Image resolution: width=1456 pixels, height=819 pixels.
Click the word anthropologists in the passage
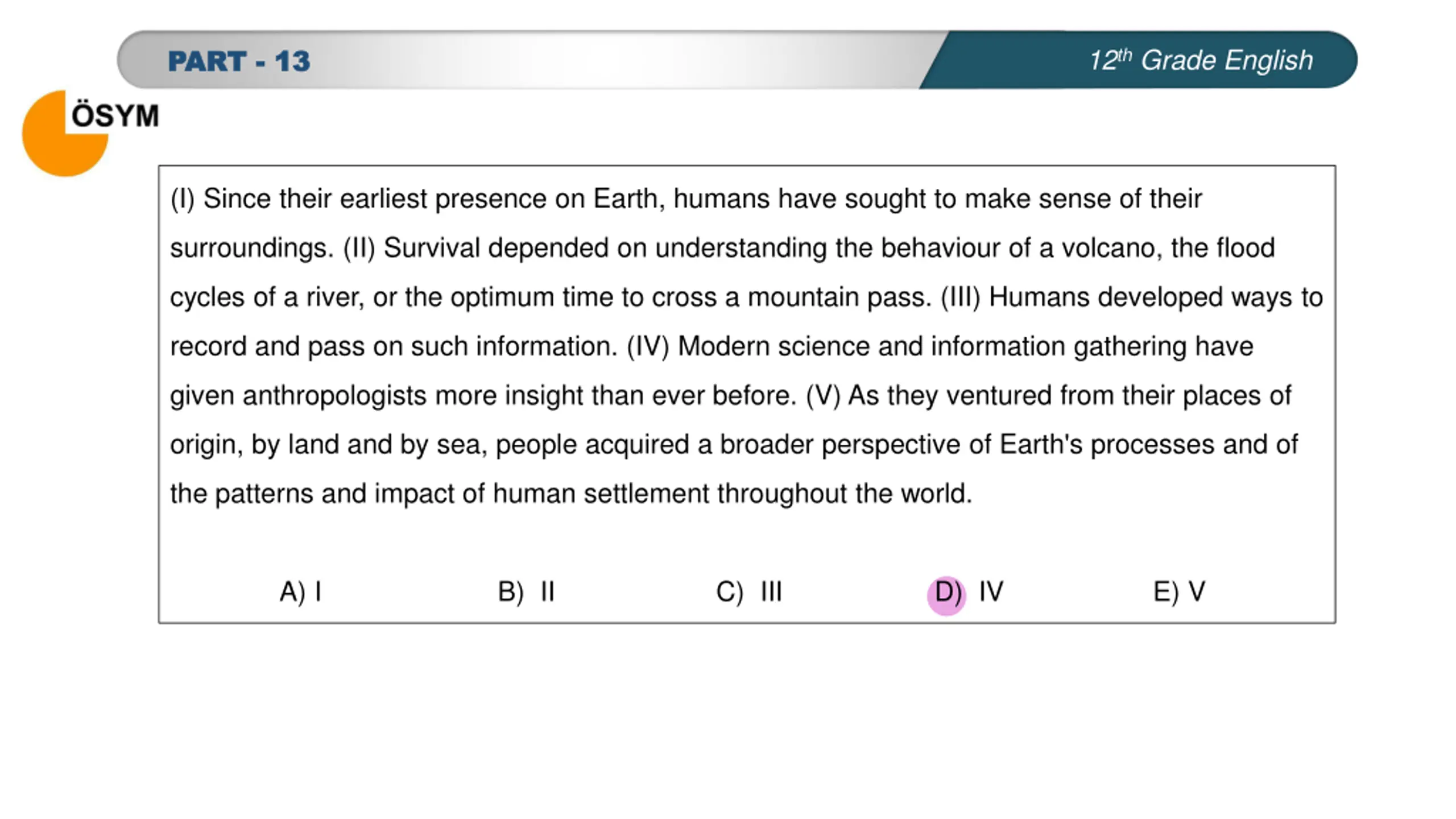(x=334, y=396)
